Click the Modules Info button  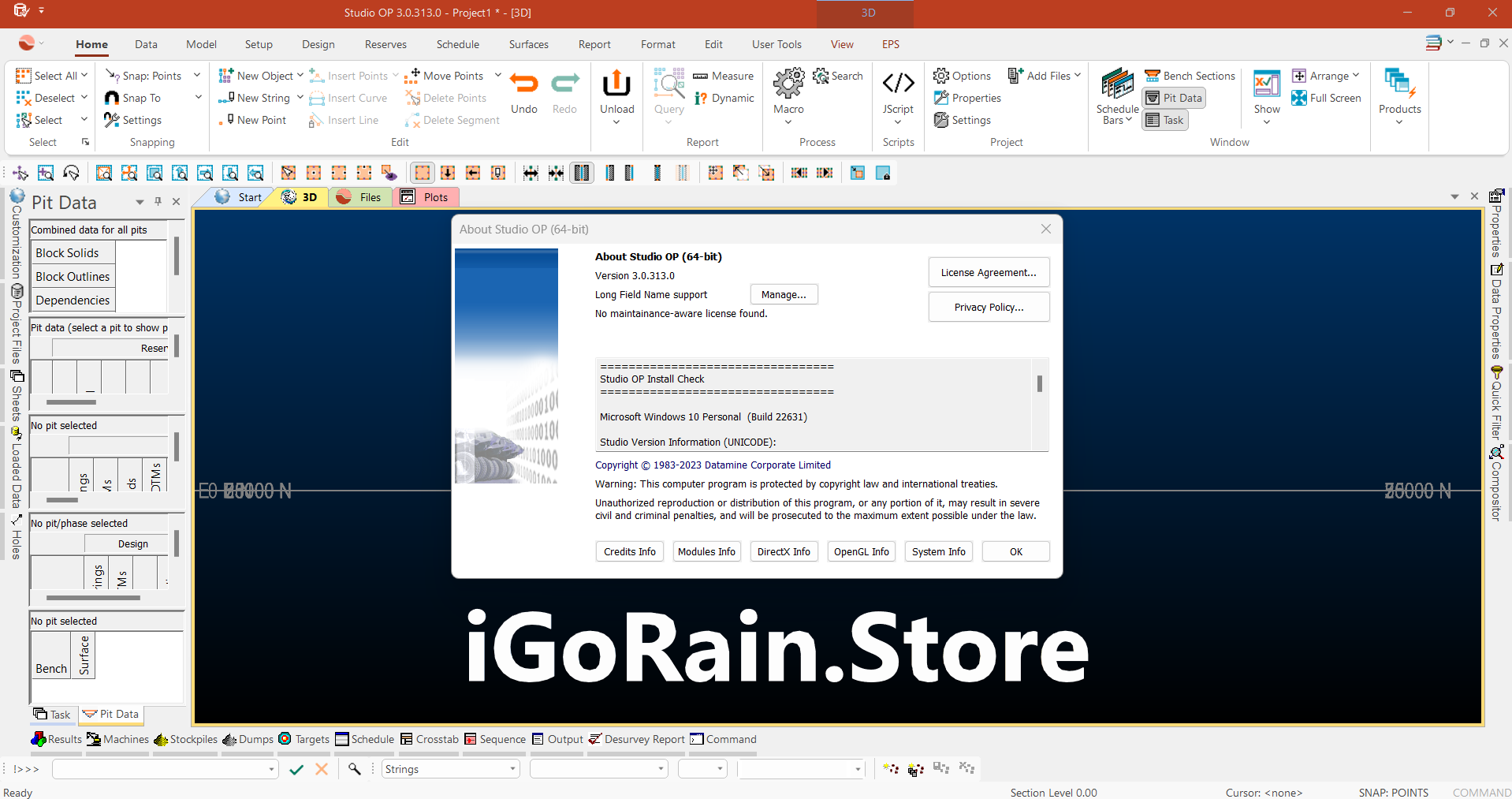(x=706, y=551)
